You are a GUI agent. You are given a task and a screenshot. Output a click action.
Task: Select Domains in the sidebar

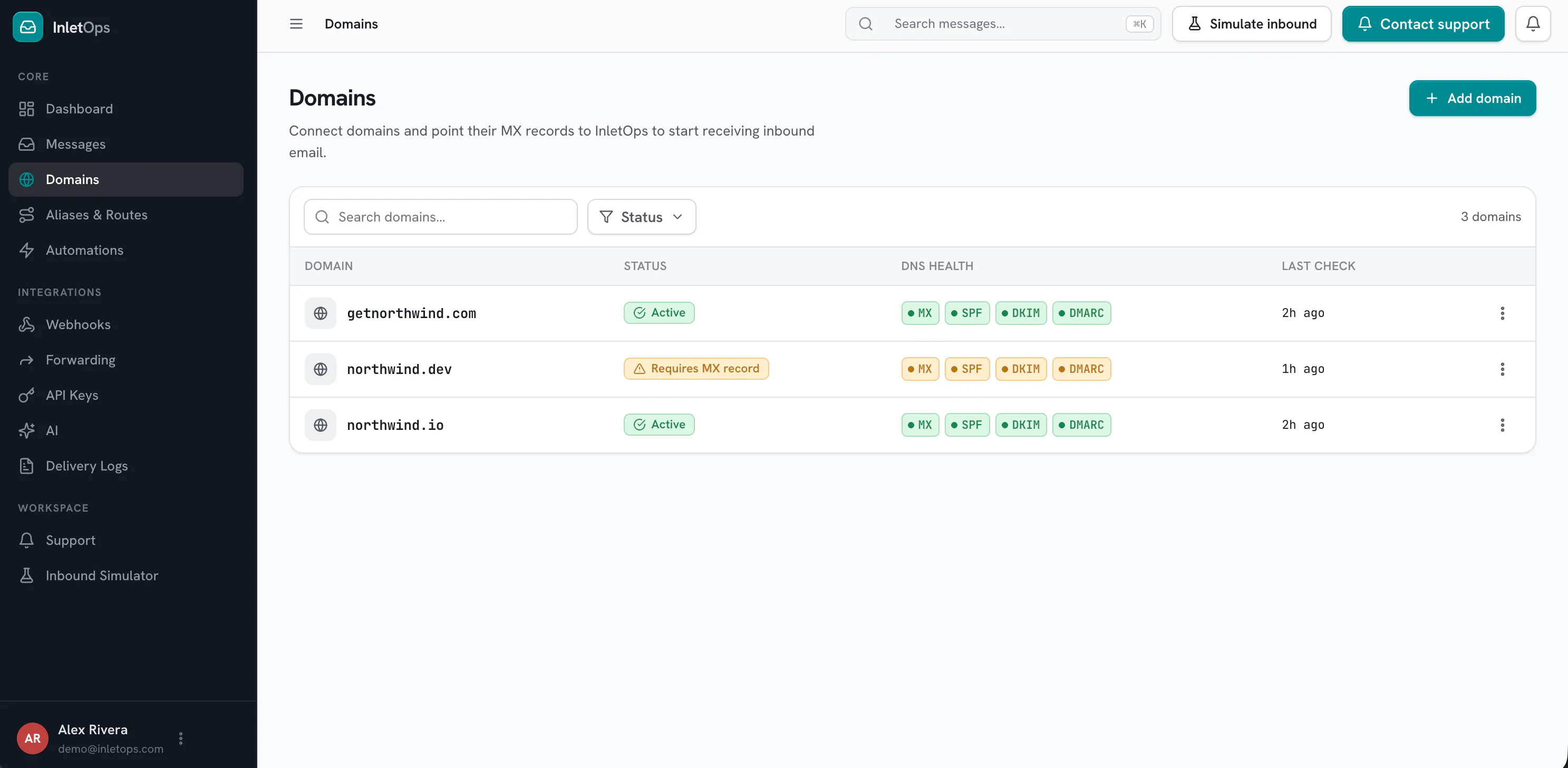(x=126, y=180)
